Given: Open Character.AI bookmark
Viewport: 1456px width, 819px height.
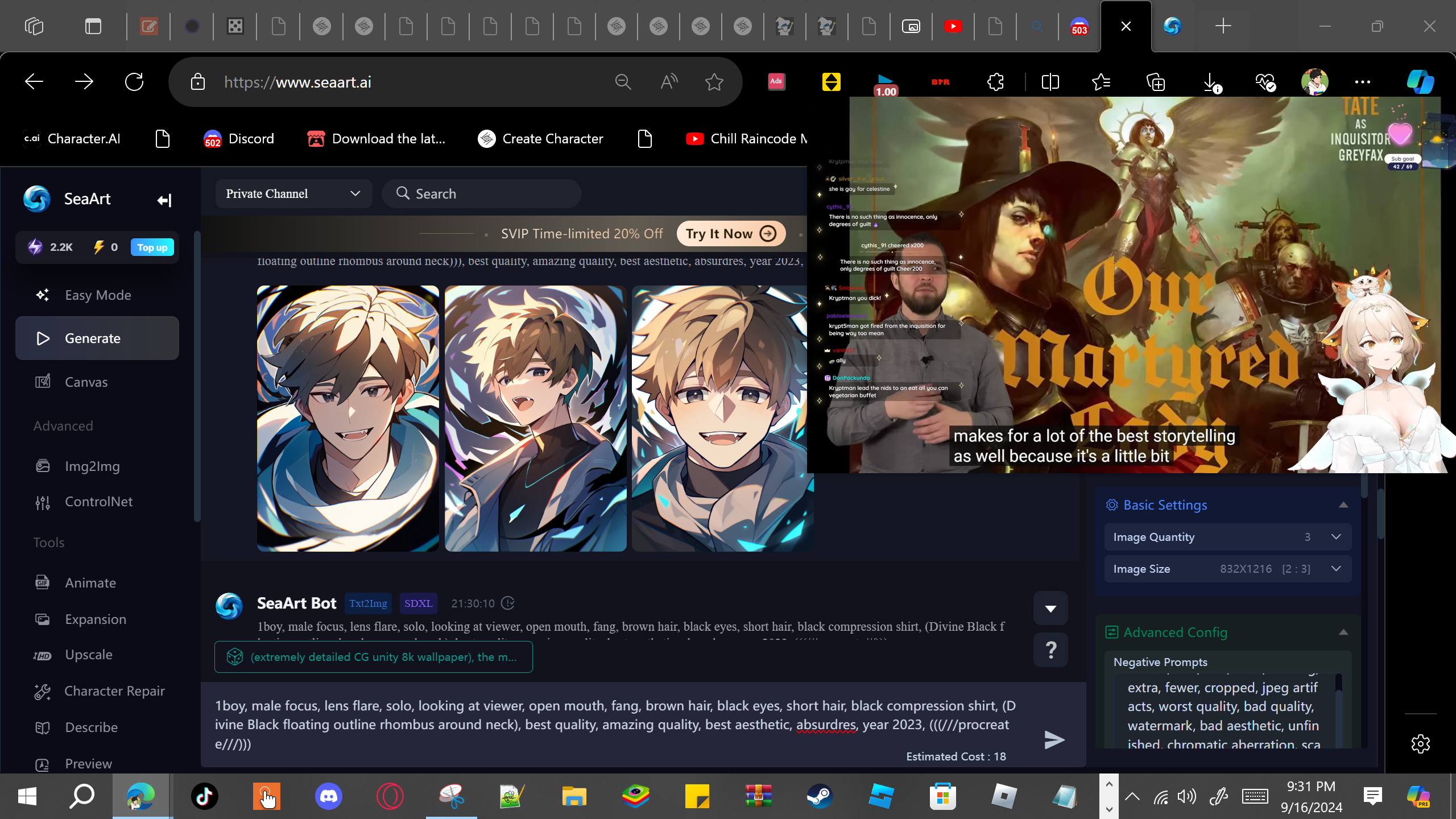Looking at the screenshot, I should (x=72, y=139).
